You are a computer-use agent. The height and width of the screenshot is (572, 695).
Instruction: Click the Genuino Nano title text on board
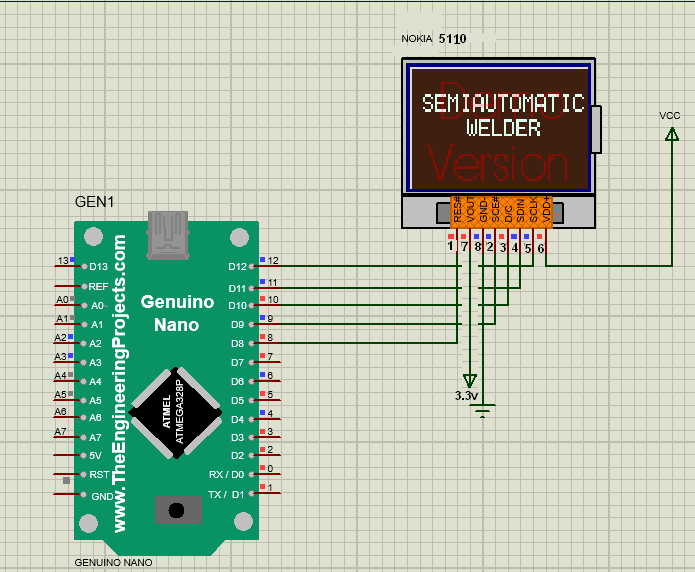[x=177, y=313]
